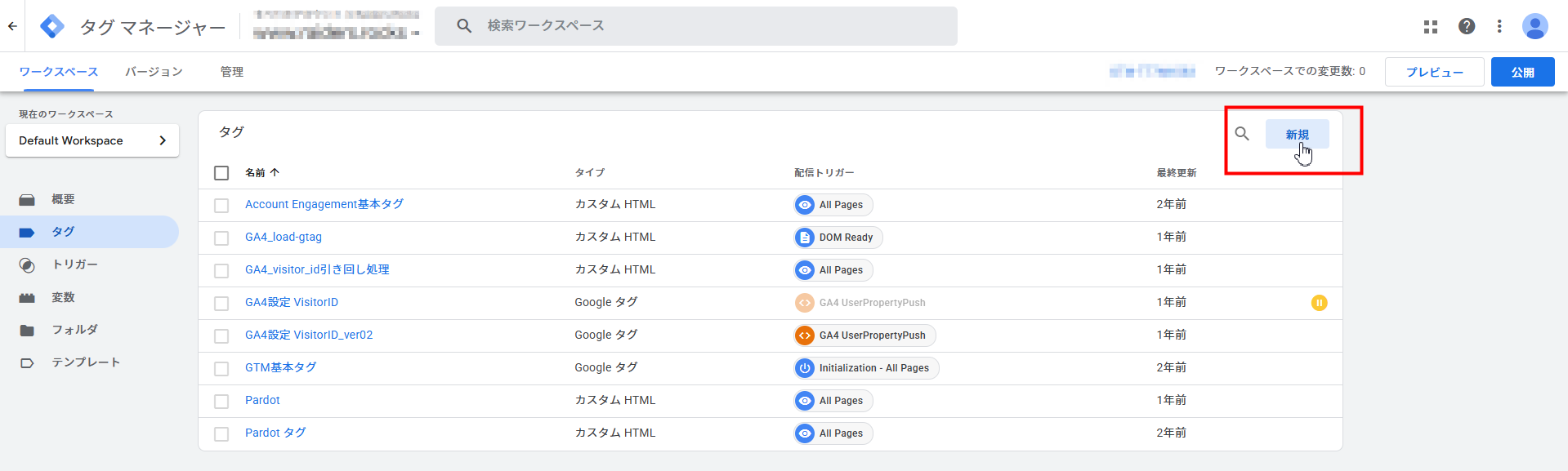Click the 検索ワークスペース search field

tap(695, 26)
